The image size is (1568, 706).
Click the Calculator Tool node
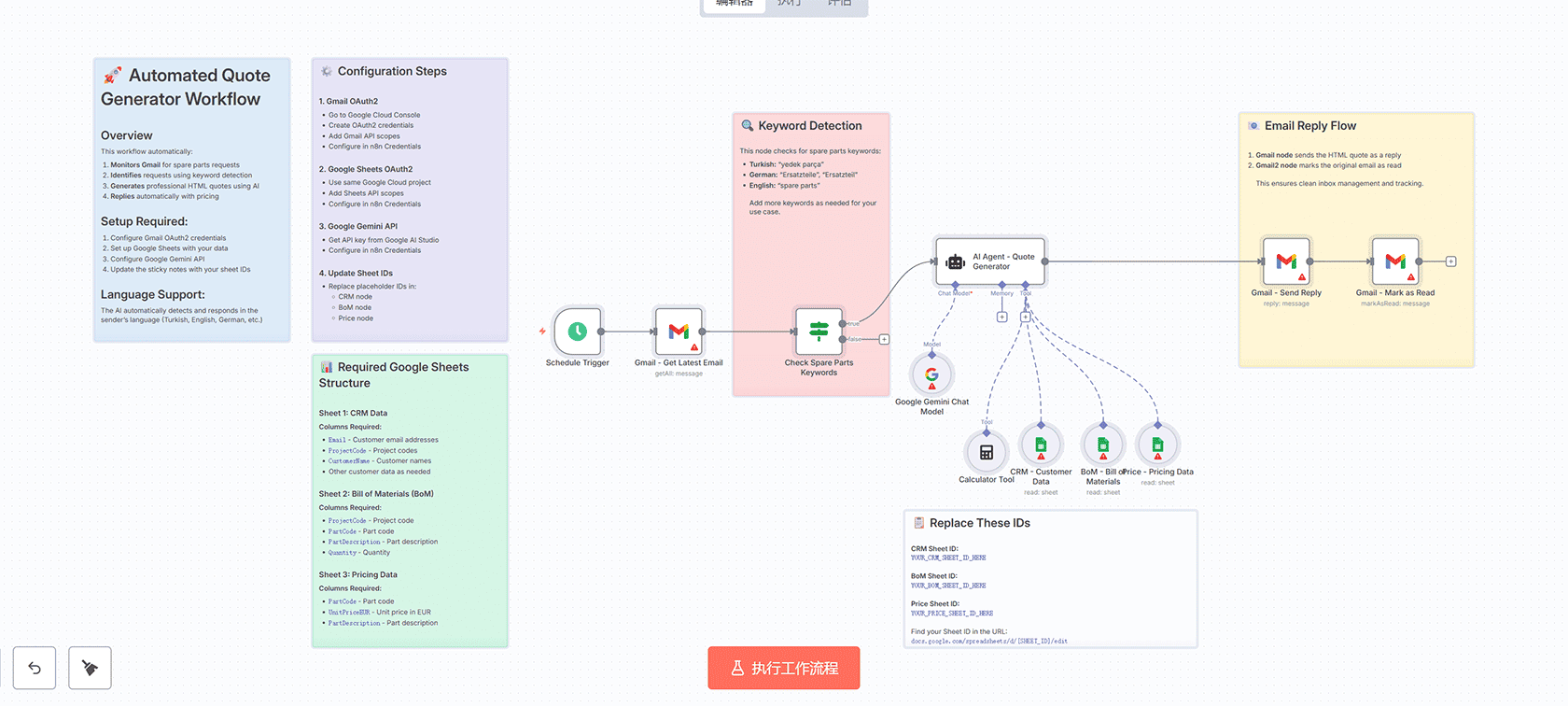[x=986, y=453]
